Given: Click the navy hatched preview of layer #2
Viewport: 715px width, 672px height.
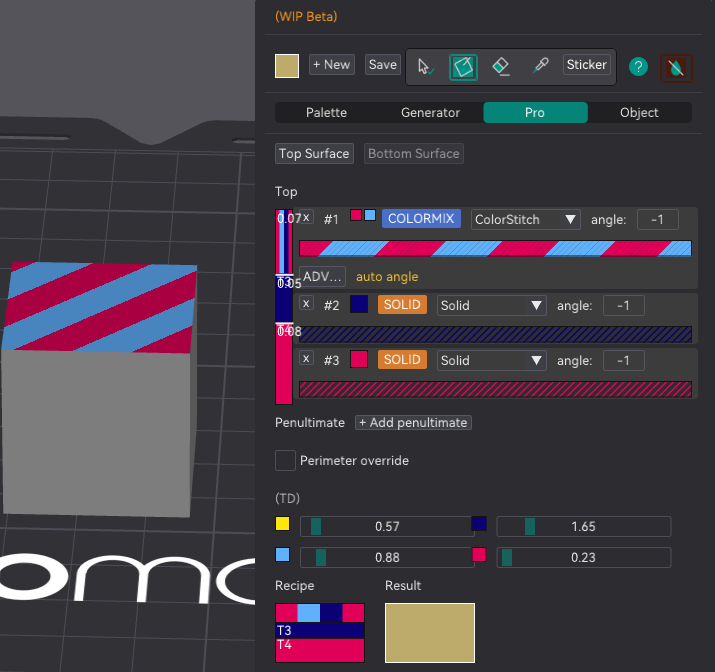Looking at the screenshot, I should coord(495,334).
